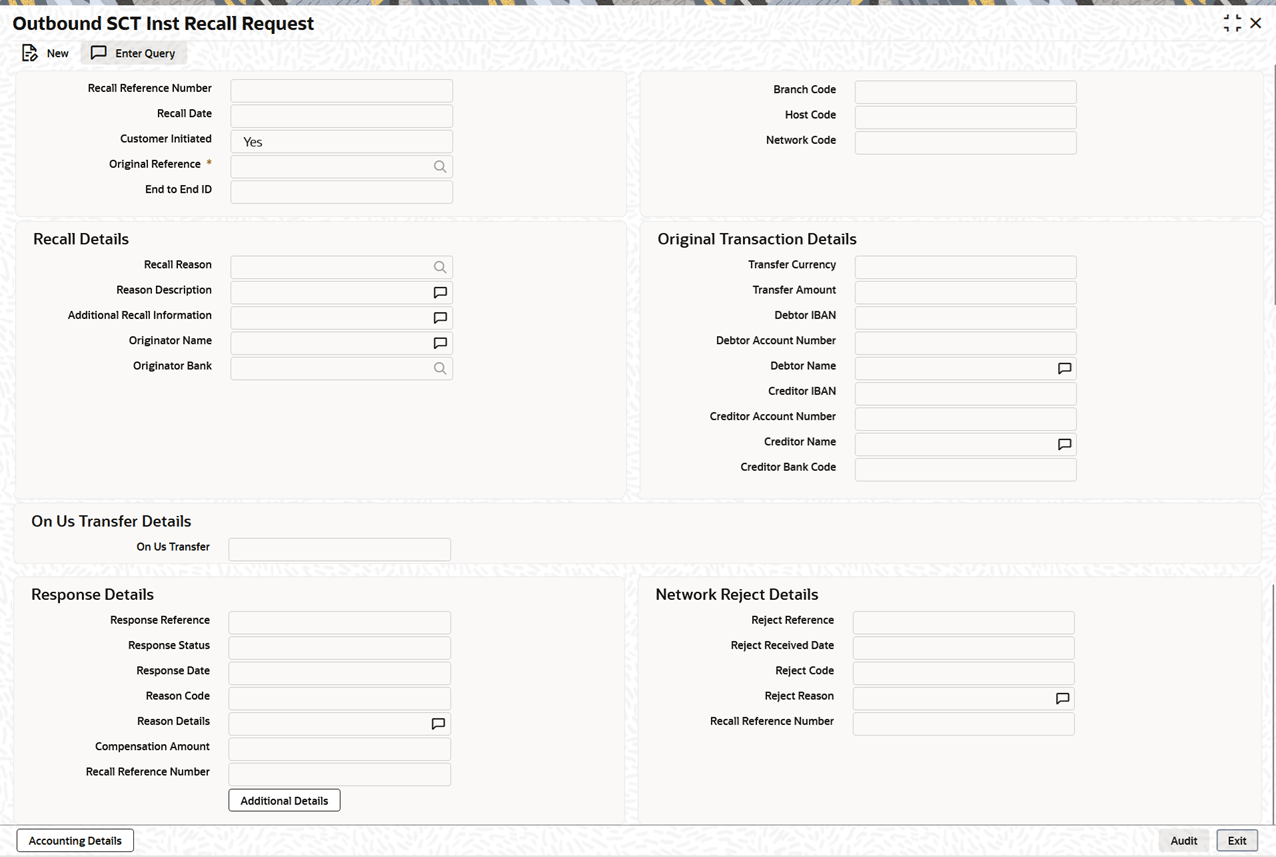Click the Compensation Amount field
Viewport: 1276px width, 857px height.
click(339, 749)
